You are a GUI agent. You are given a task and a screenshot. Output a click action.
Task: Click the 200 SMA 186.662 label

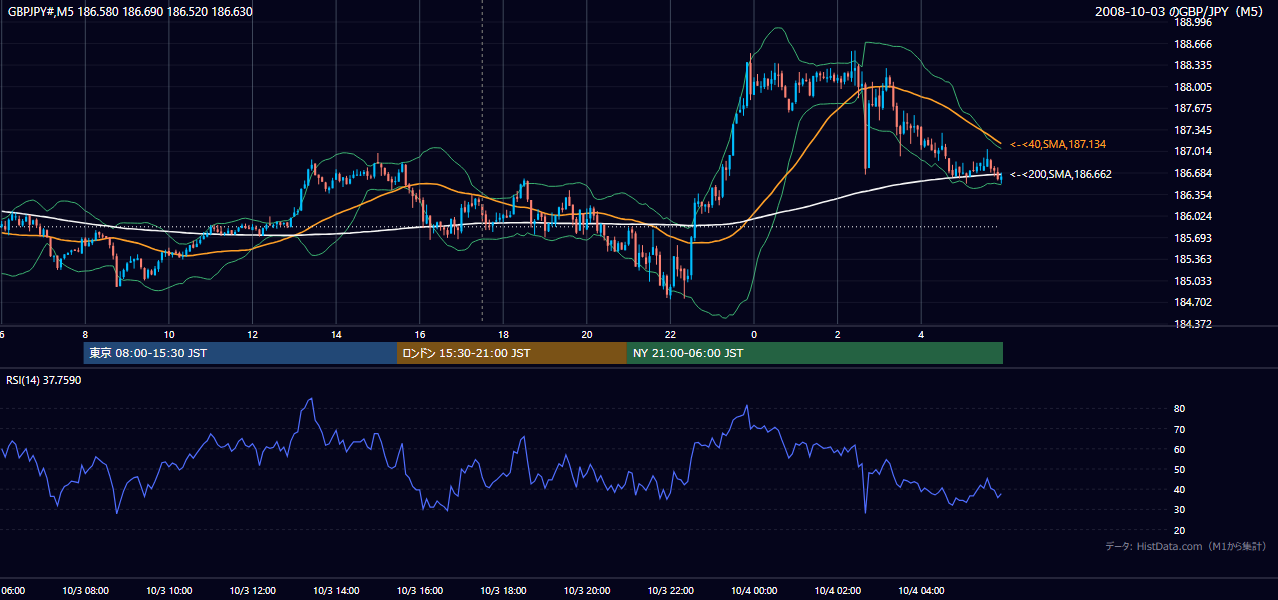(x=1061, y=174)
